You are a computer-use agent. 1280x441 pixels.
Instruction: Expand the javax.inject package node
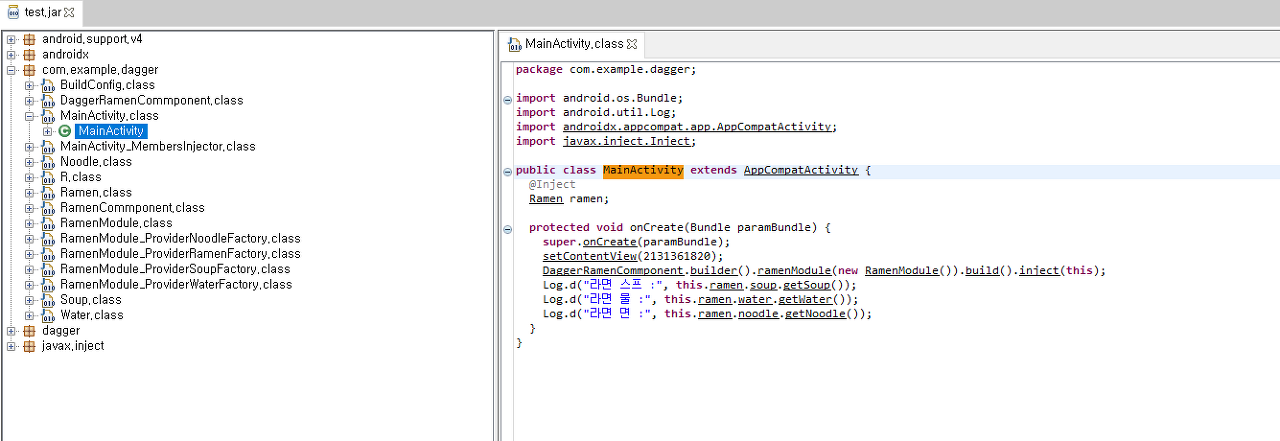(x=11, y=346)
